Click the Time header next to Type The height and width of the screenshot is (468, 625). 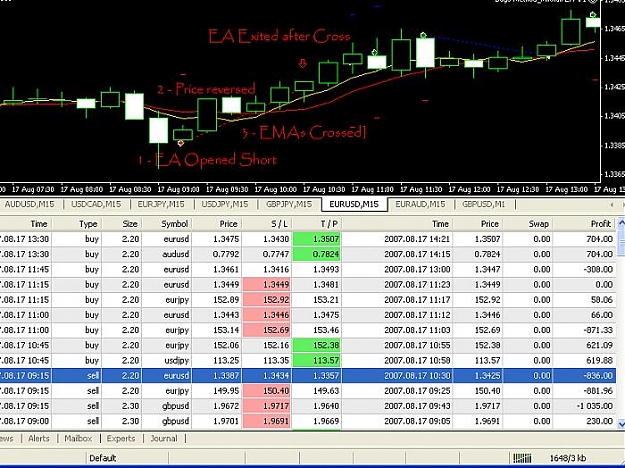pos(26,224)
